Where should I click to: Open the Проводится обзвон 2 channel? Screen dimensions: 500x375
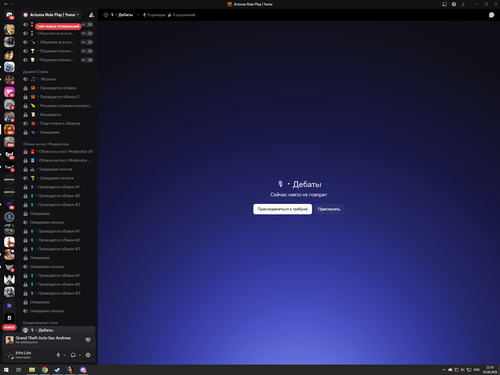point(58,97)
